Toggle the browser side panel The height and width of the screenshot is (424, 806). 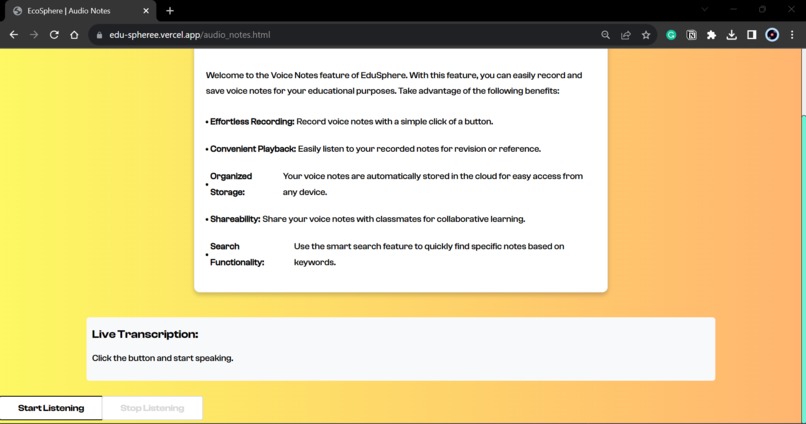pyautogui.click(x=752, y=35)
